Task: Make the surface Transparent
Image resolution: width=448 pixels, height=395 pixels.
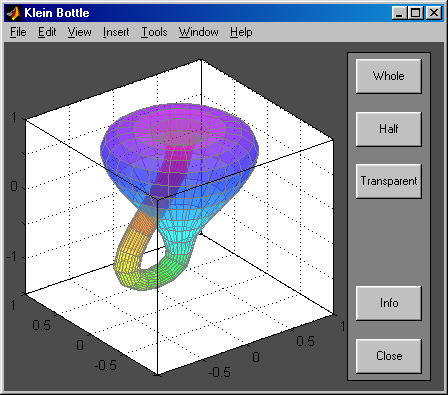Action: (x=389, y=181)
